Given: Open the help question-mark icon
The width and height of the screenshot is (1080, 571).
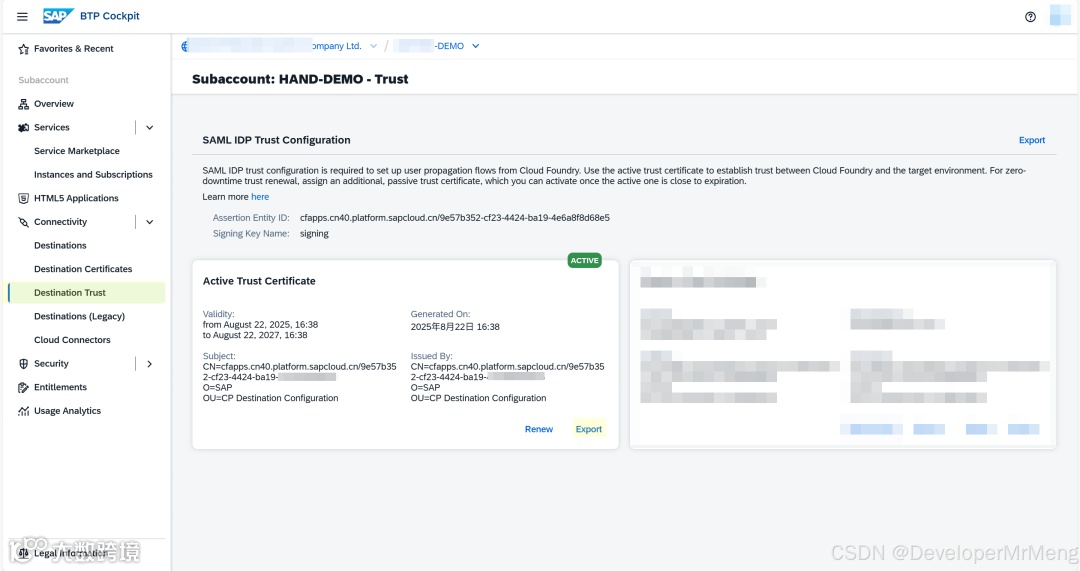Looking at the screenshot, I should 1030,17.
